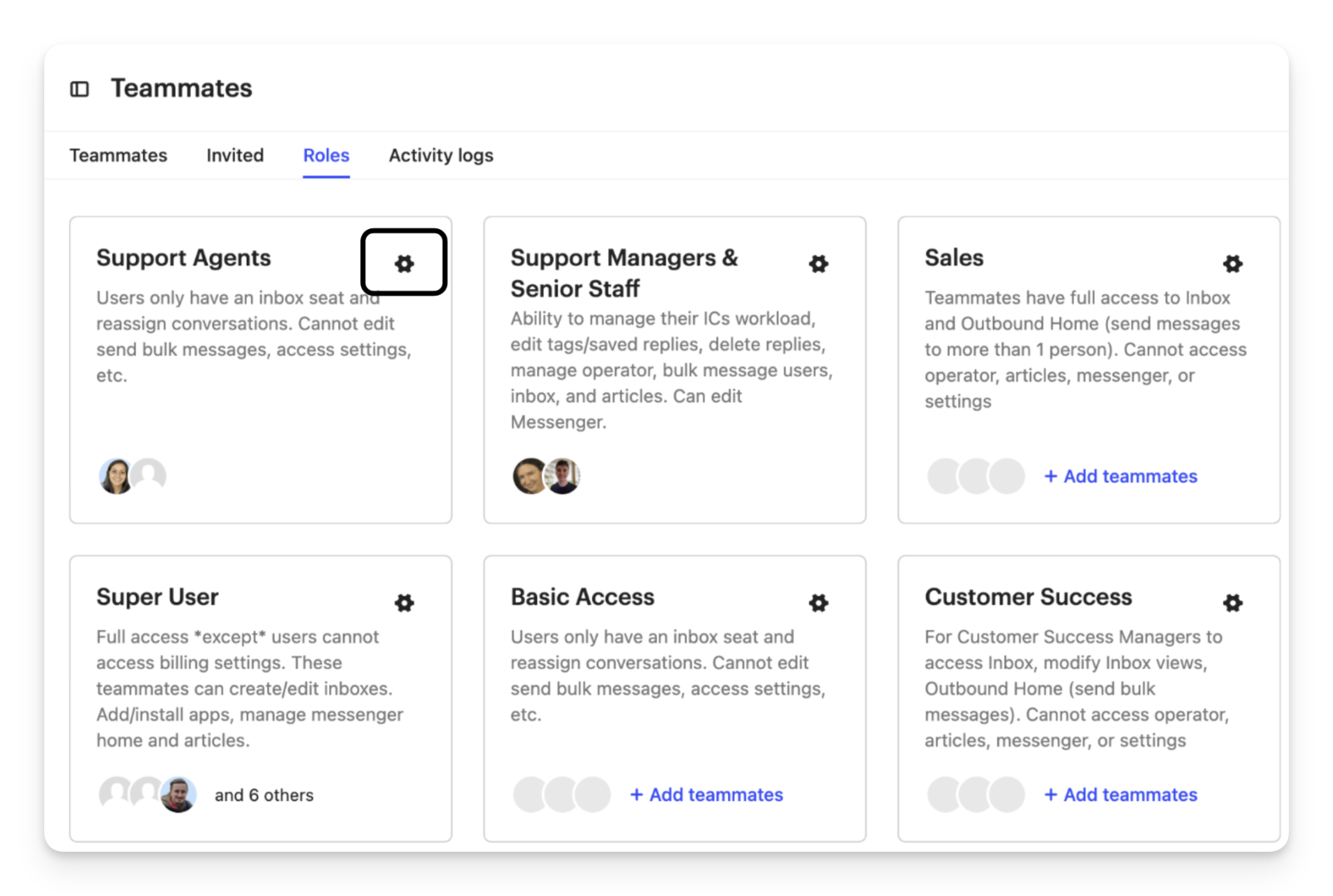Select the Roles tab
This screenshot has width=1333, height=896.
coord(326,155)
